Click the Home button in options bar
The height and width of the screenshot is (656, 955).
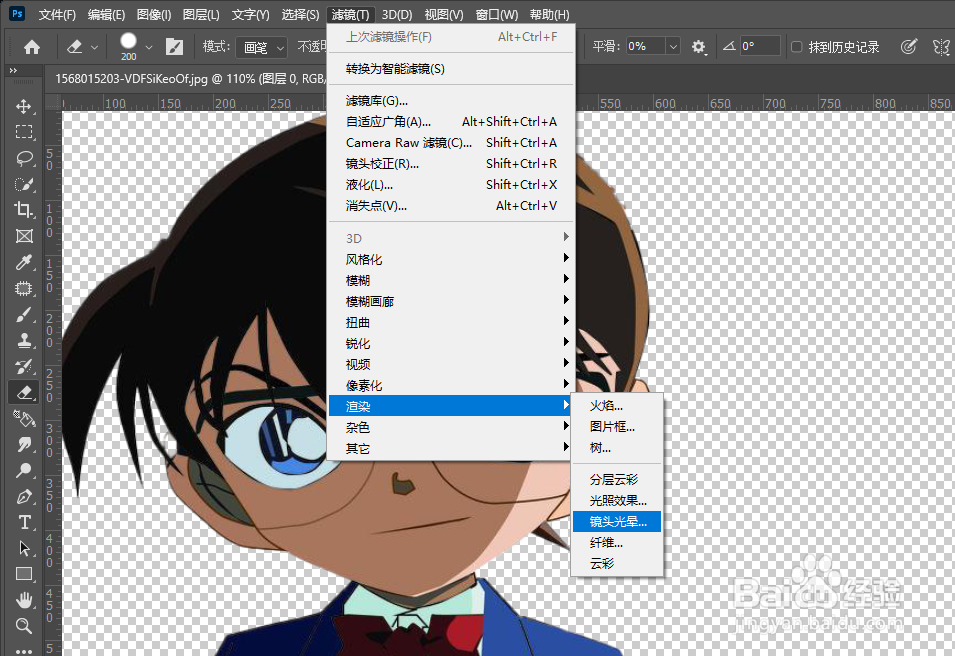pos(32,47)
